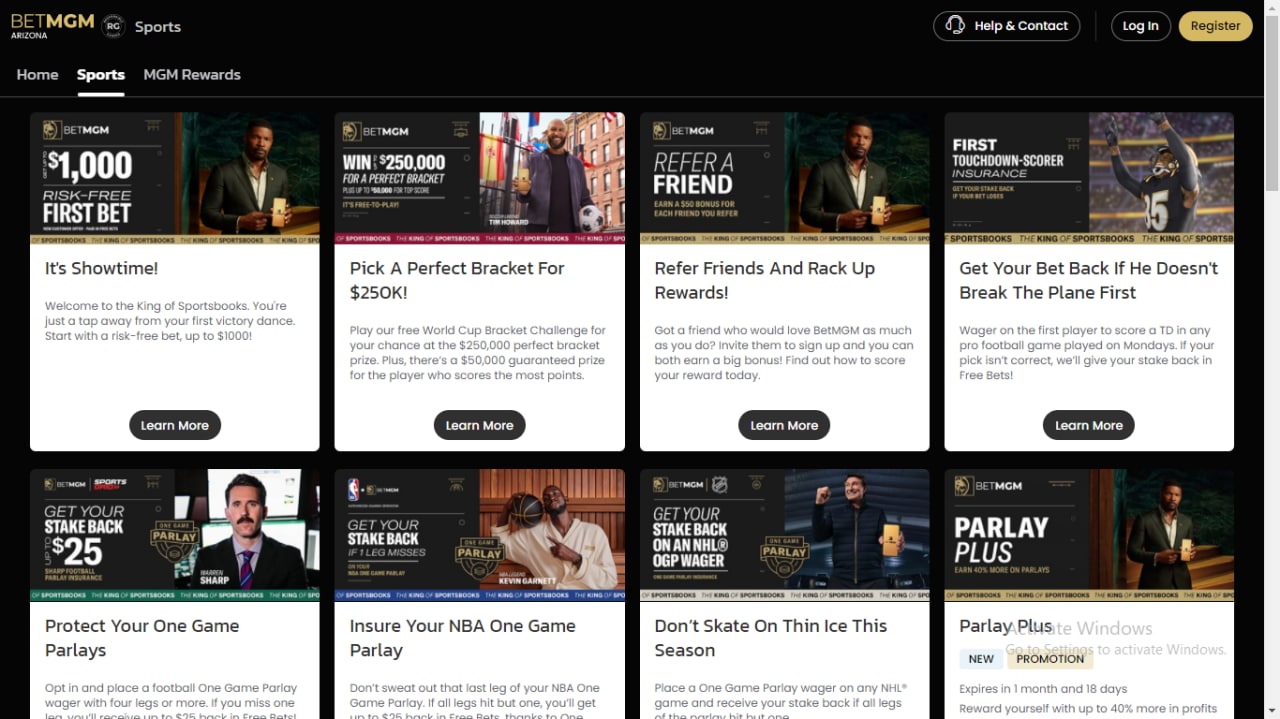
Task: Click Learn More for Perfect Bracket promotion
Action: (479, 425)
